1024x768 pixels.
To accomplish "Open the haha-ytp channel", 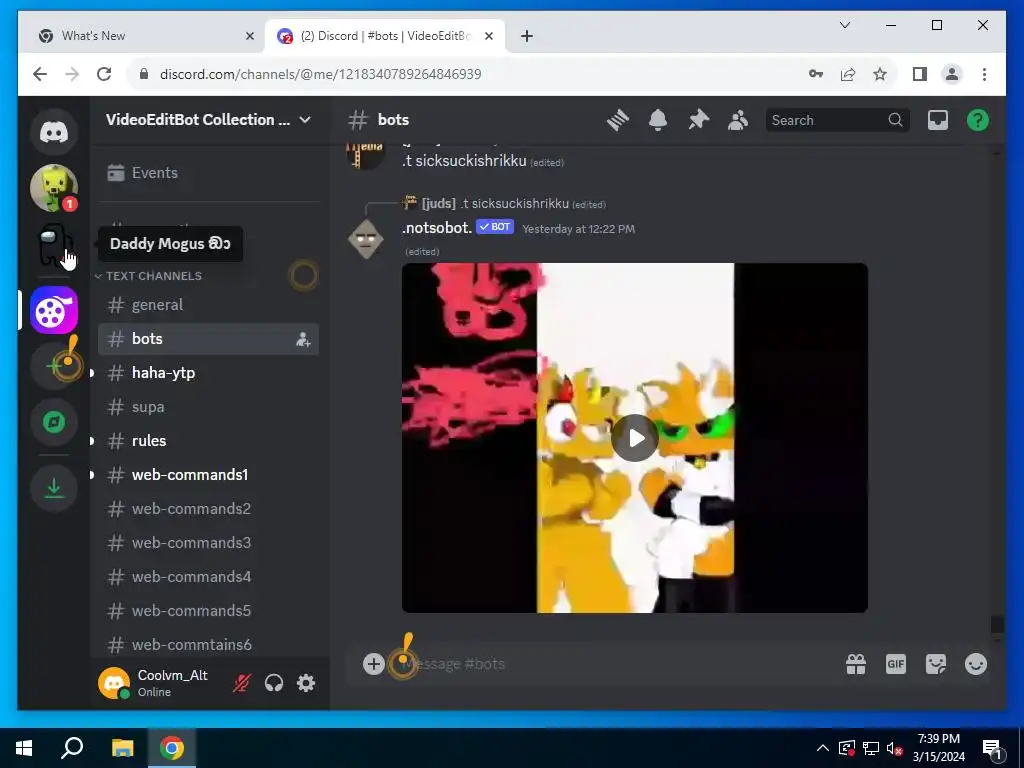I will [208, 373].
